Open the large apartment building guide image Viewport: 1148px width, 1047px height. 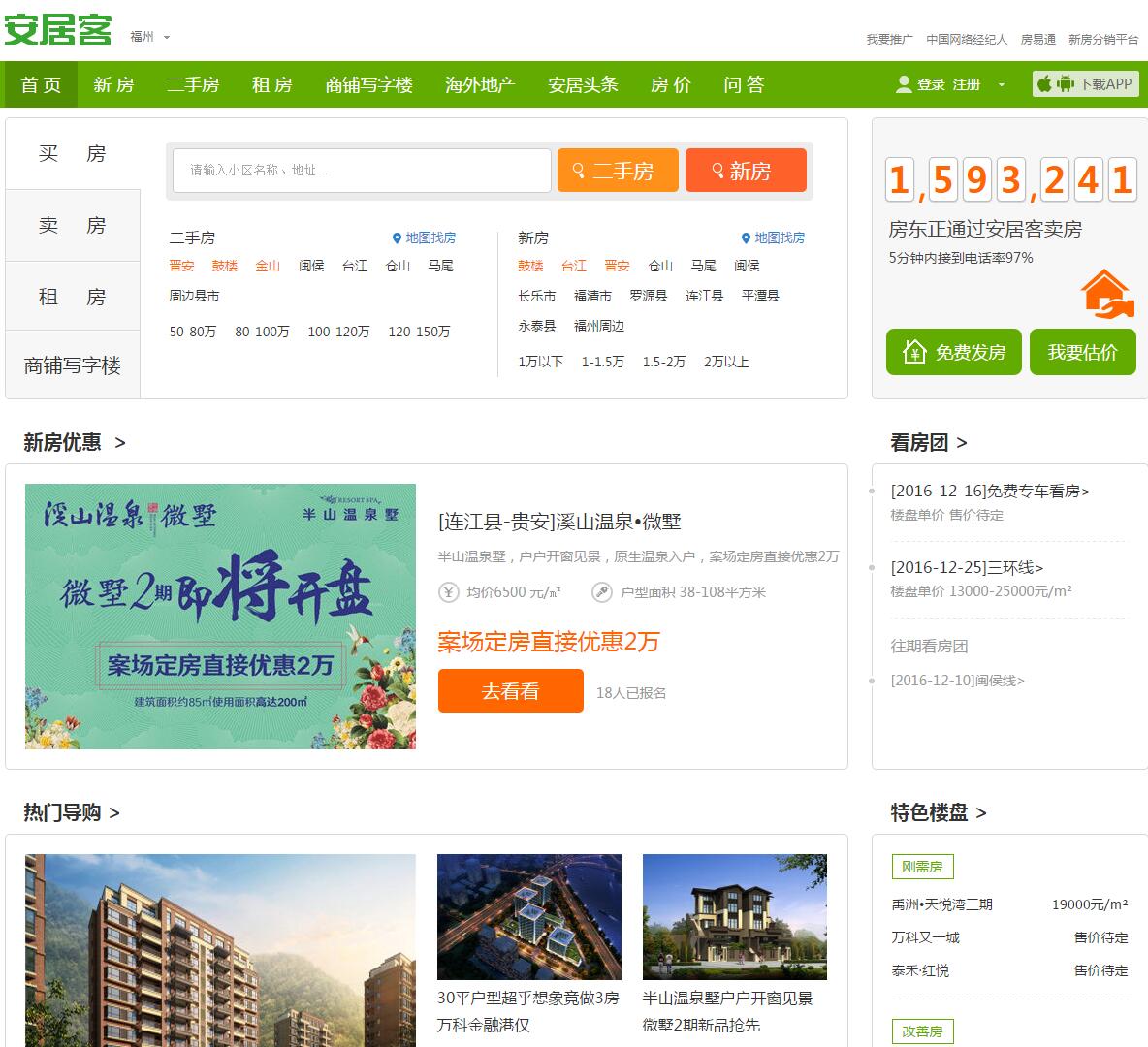pyautogui.click(x=220, y=950)
